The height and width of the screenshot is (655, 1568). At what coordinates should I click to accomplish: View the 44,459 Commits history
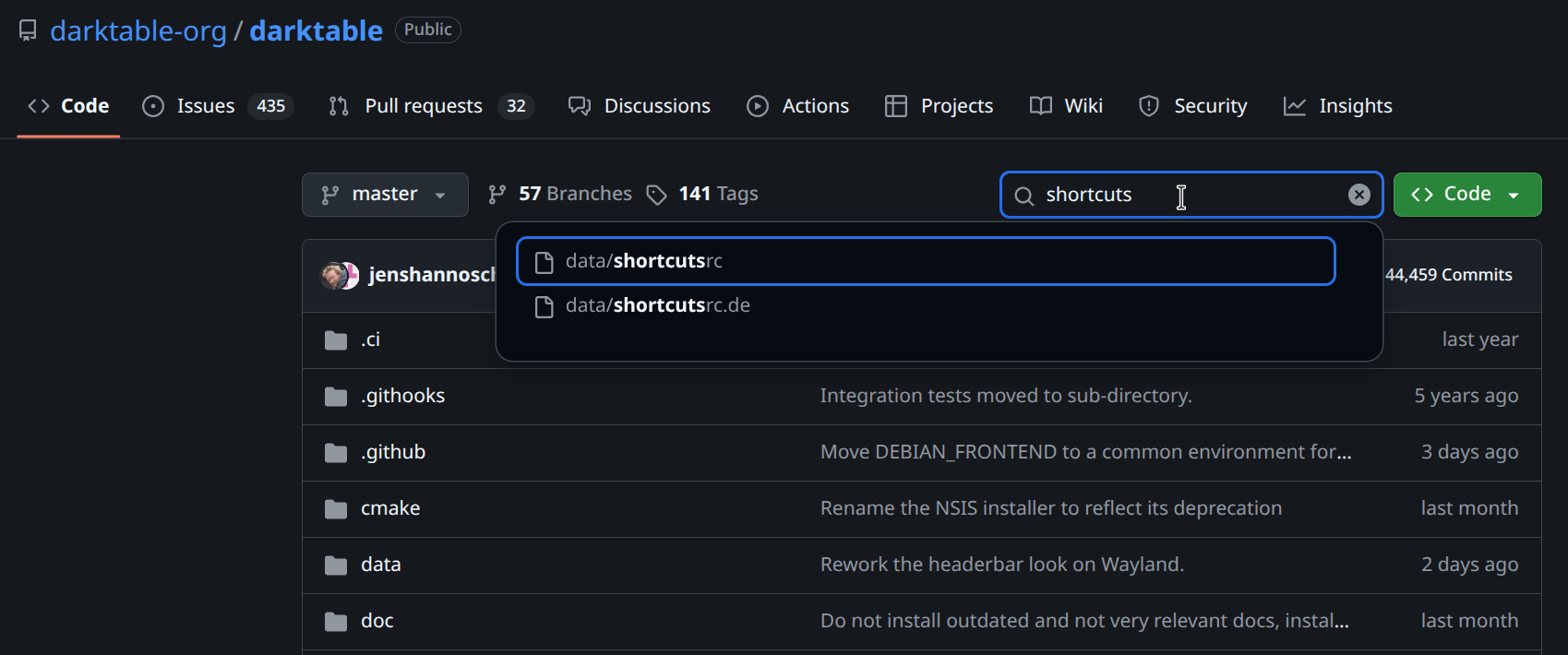point(1448,275)
